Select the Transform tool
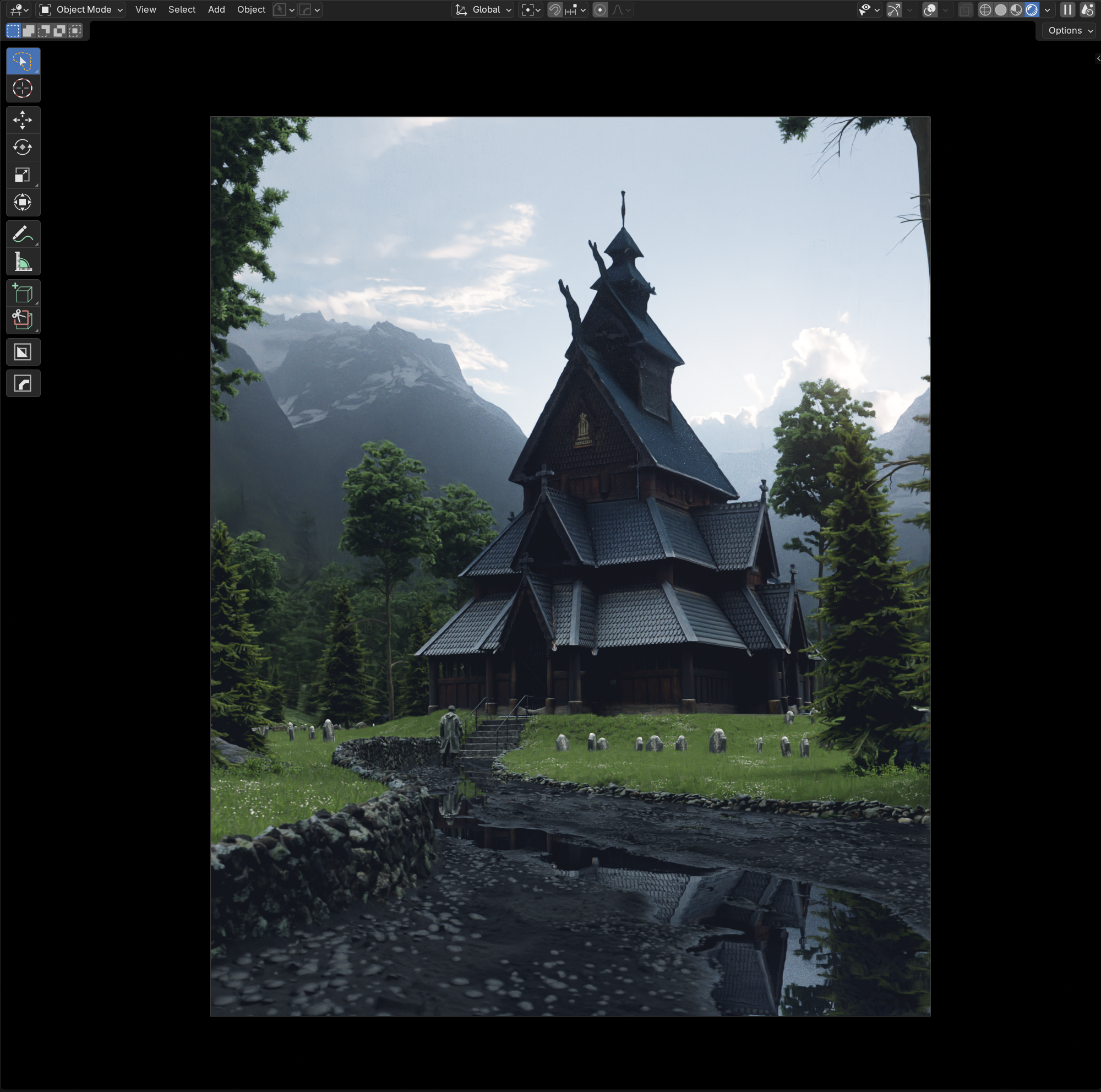 (x=23, y=202)
